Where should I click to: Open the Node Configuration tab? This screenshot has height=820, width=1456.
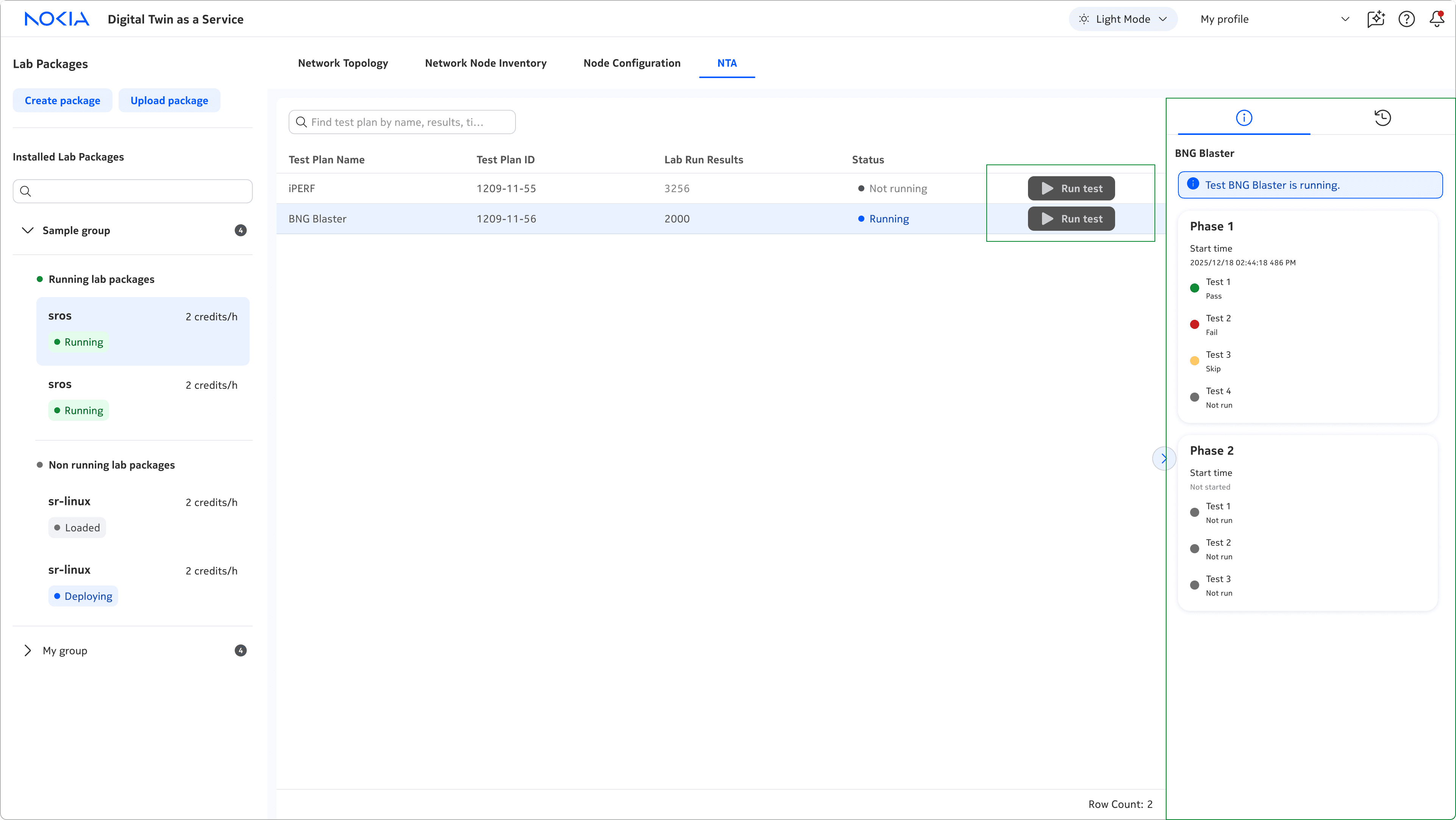click(631, 63)
